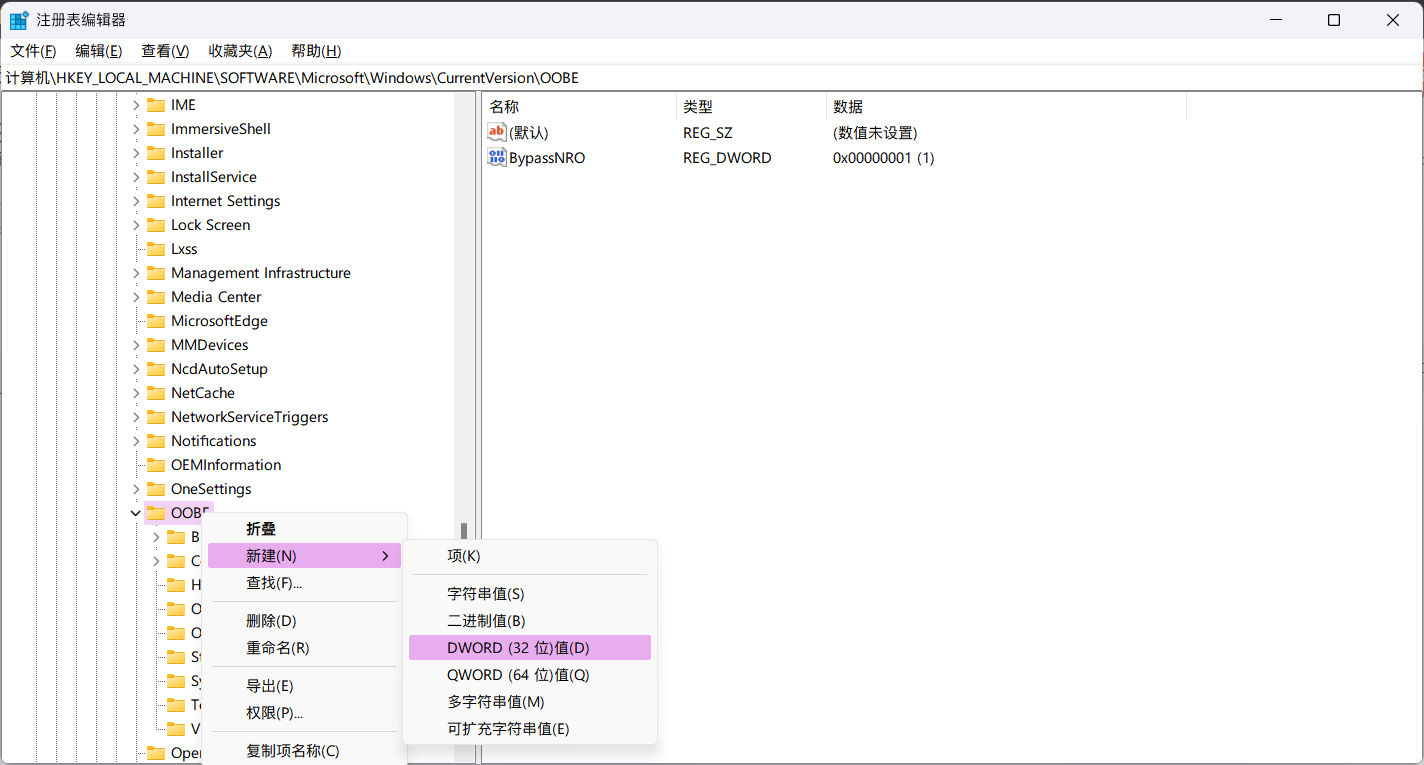
Task: Click the Registry Editor icon in the title bar
Action: [18, 19]
